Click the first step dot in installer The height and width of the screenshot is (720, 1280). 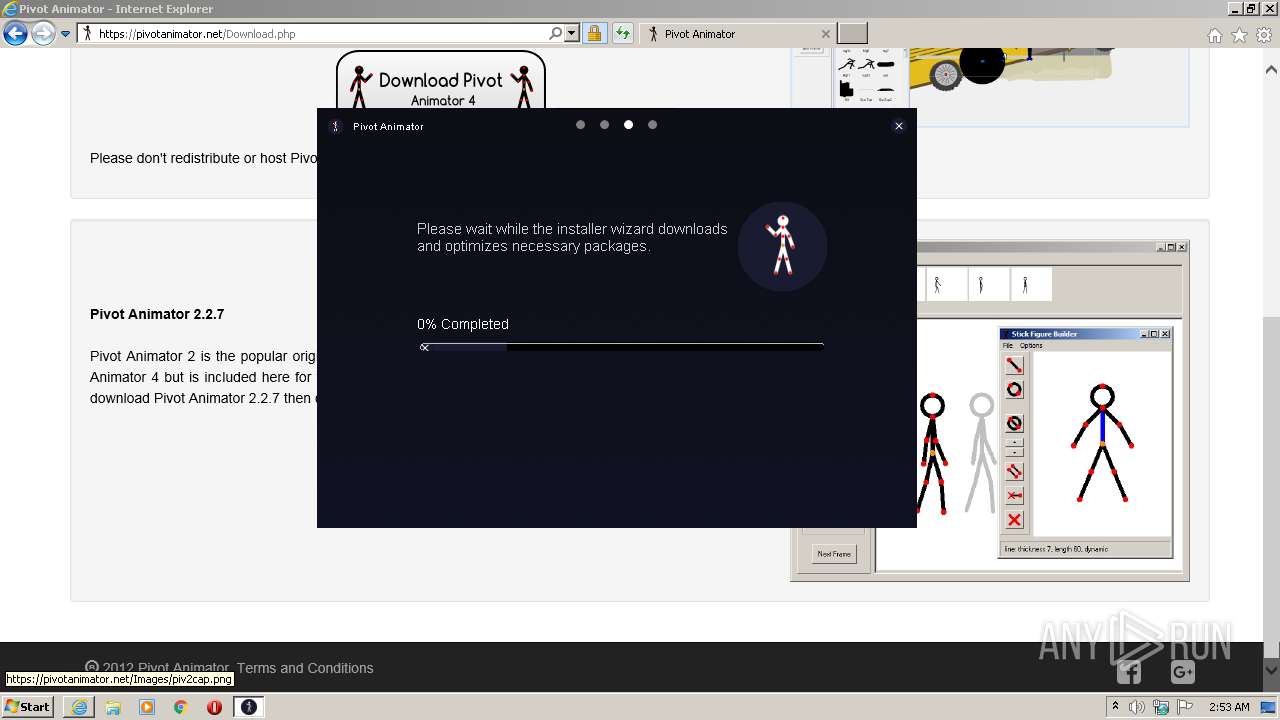pyautogui.click(x=580, y=125)
